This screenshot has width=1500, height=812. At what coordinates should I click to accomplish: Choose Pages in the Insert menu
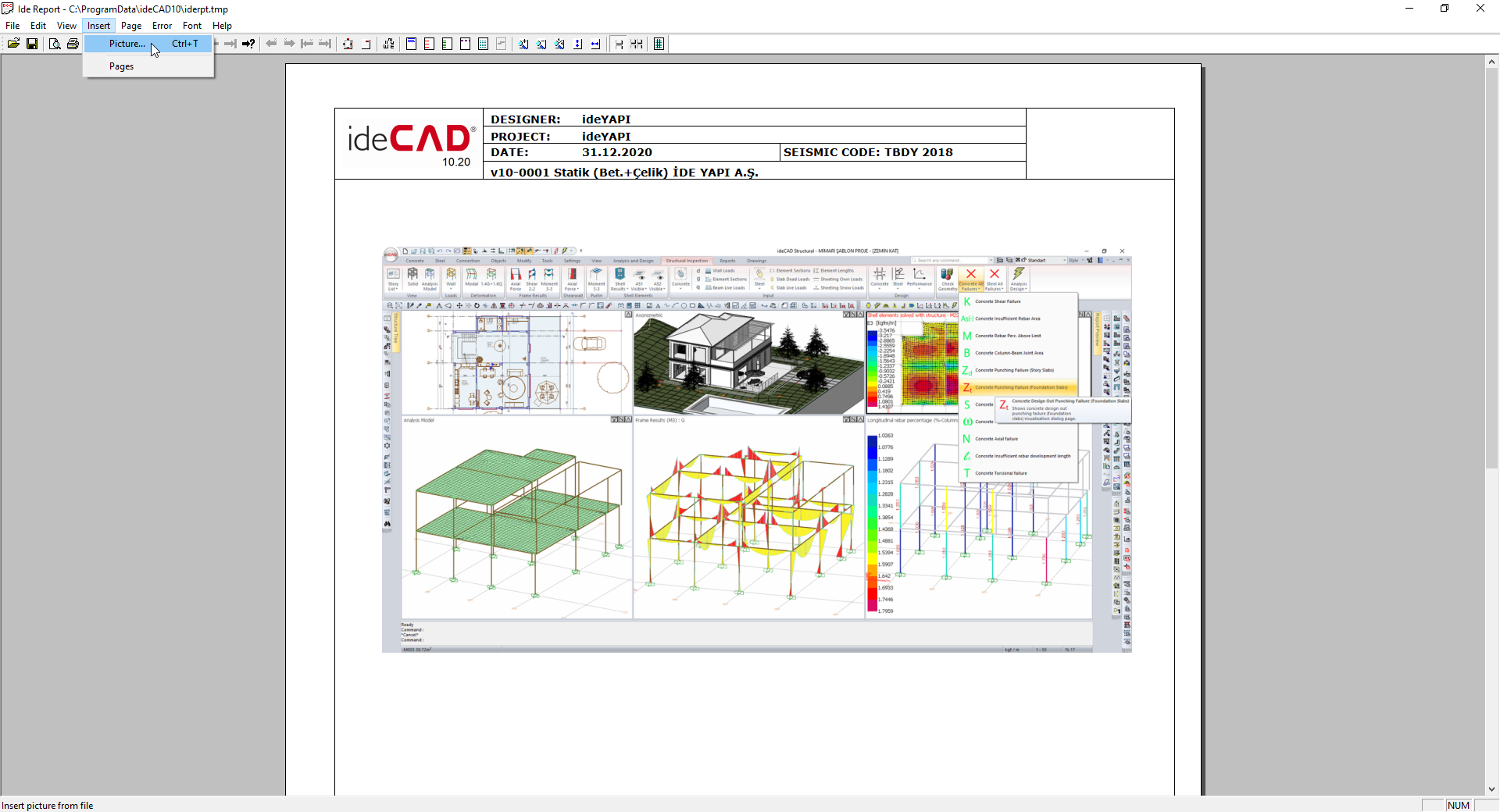(121, 66)
